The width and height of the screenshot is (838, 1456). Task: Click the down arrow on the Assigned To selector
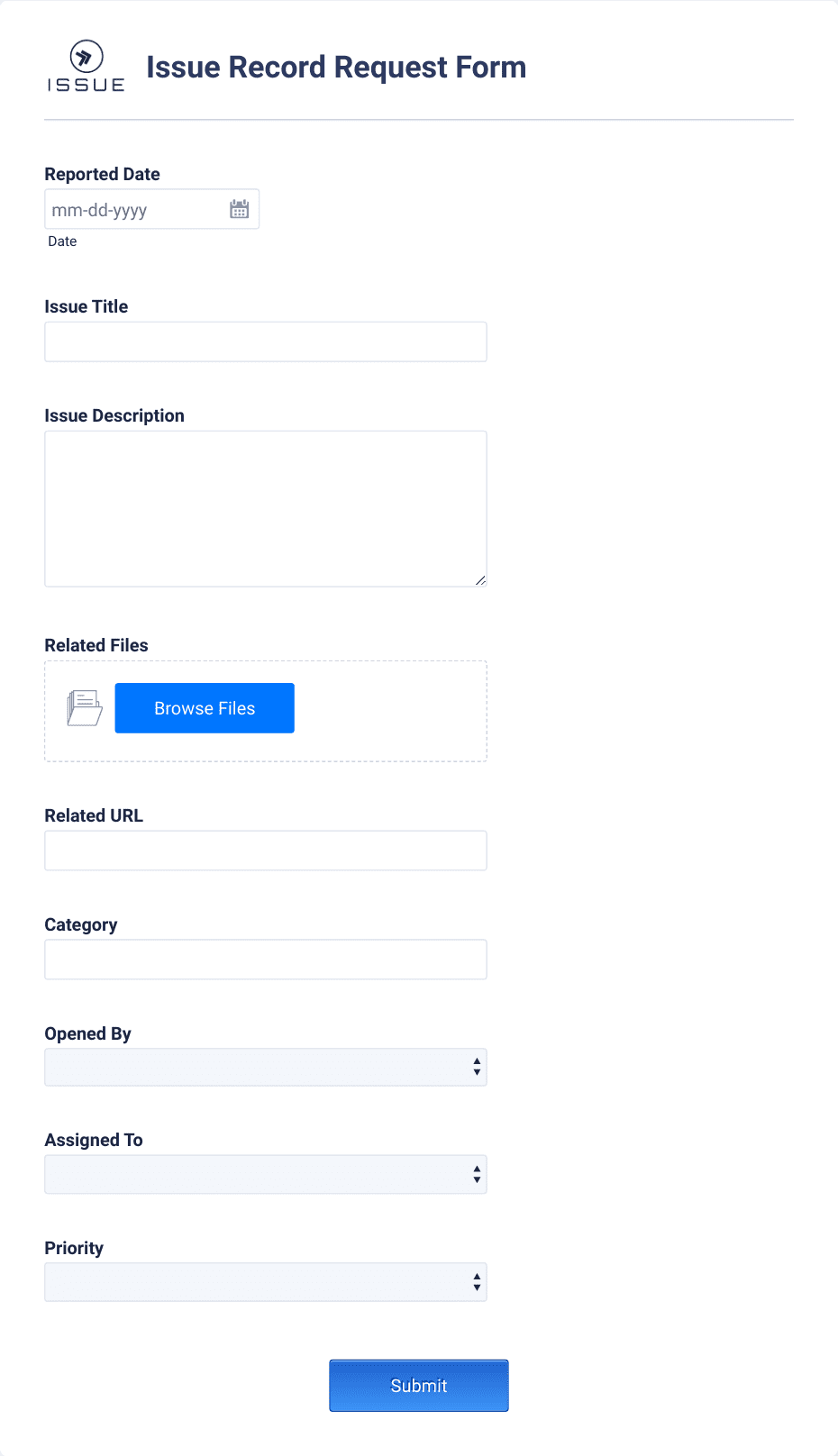tap(477, 1179)
